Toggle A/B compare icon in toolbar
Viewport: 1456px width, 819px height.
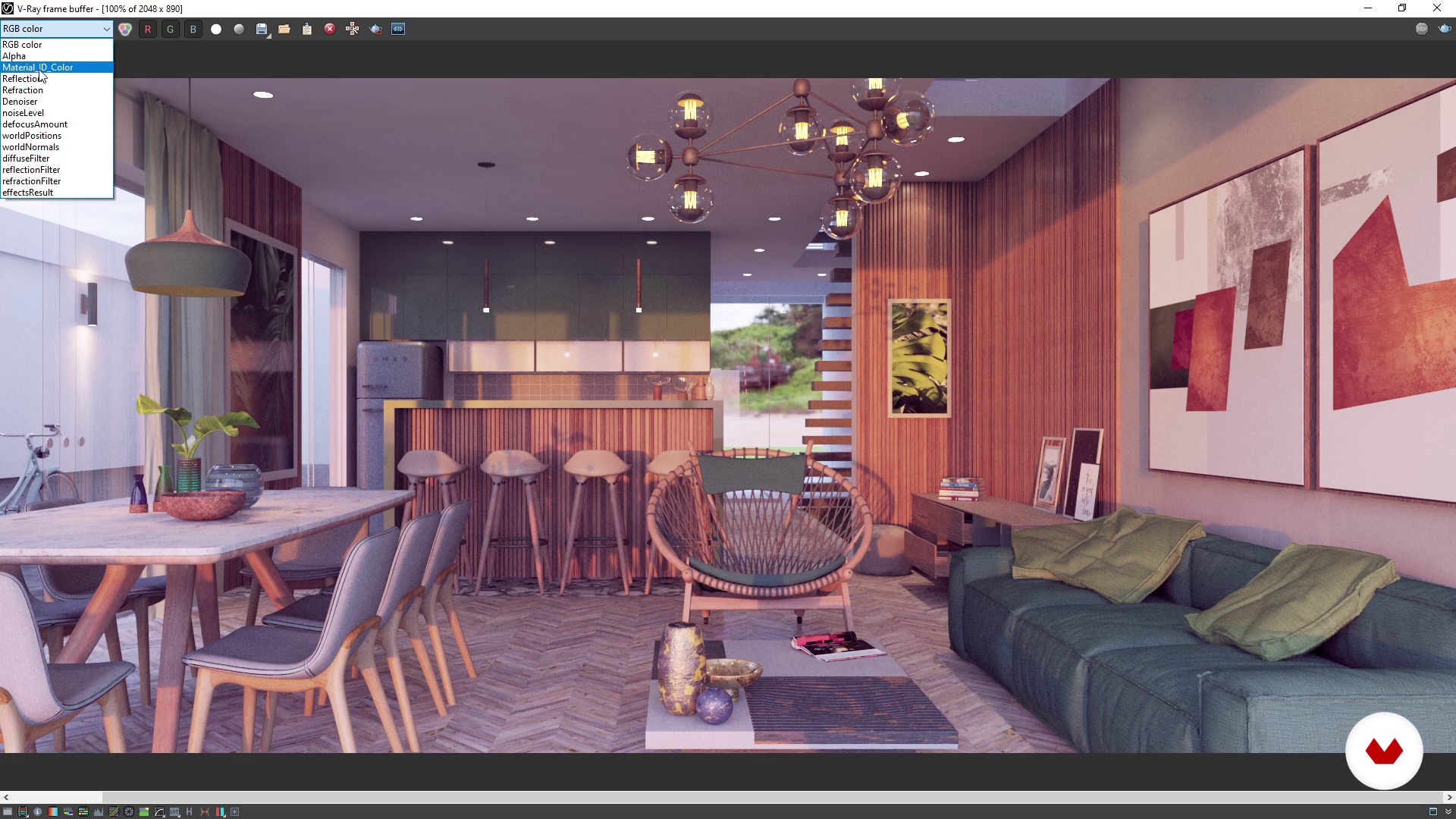pos(398,29)
